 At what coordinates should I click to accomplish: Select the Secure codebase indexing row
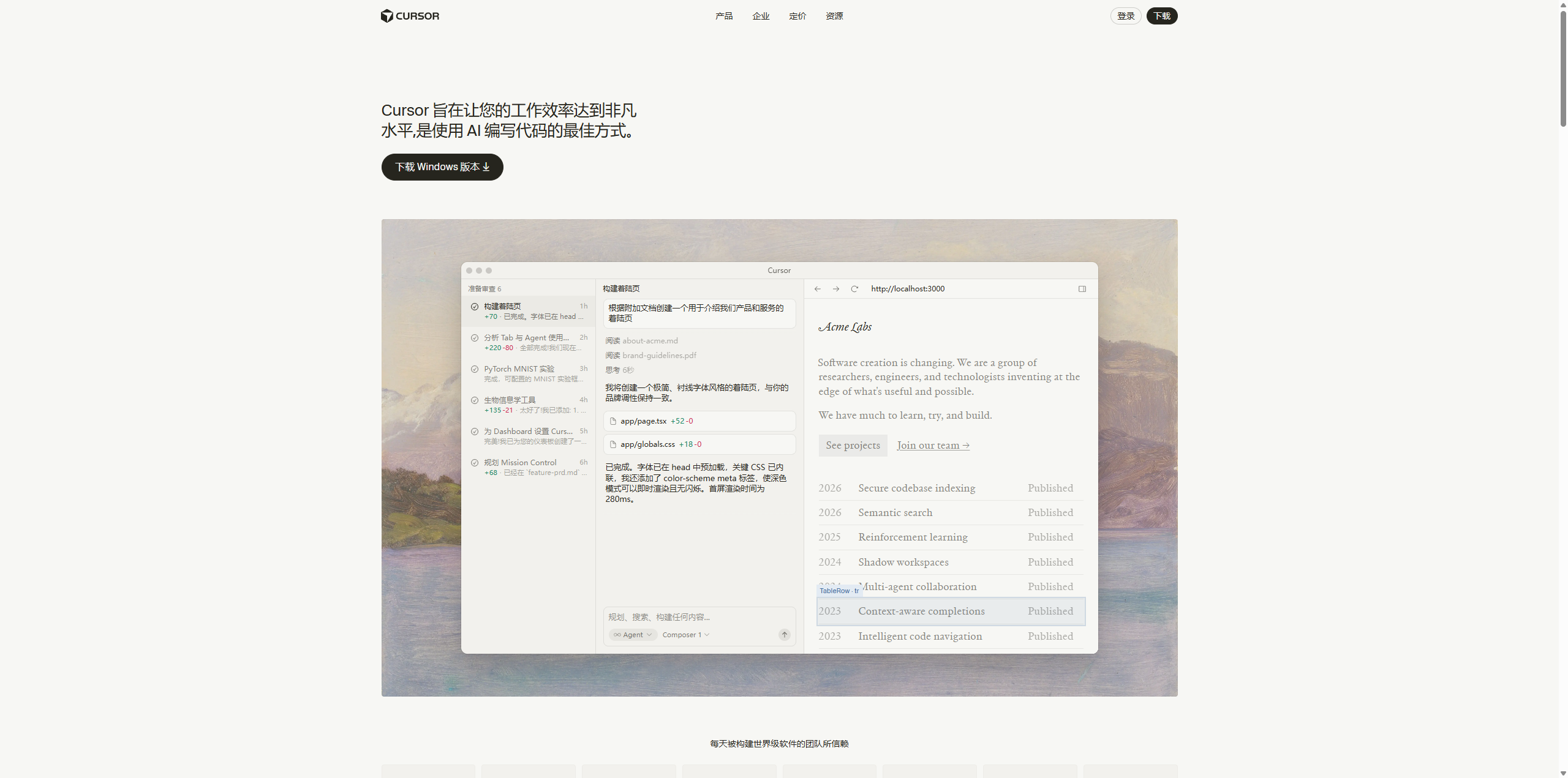click(951, 488)
